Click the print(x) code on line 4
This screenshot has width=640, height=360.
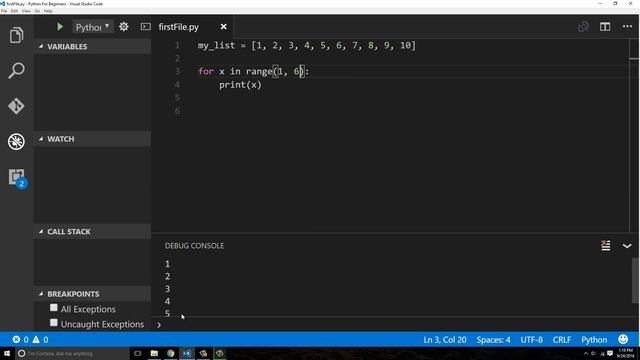pyautogui.click(x=240, y=85)
